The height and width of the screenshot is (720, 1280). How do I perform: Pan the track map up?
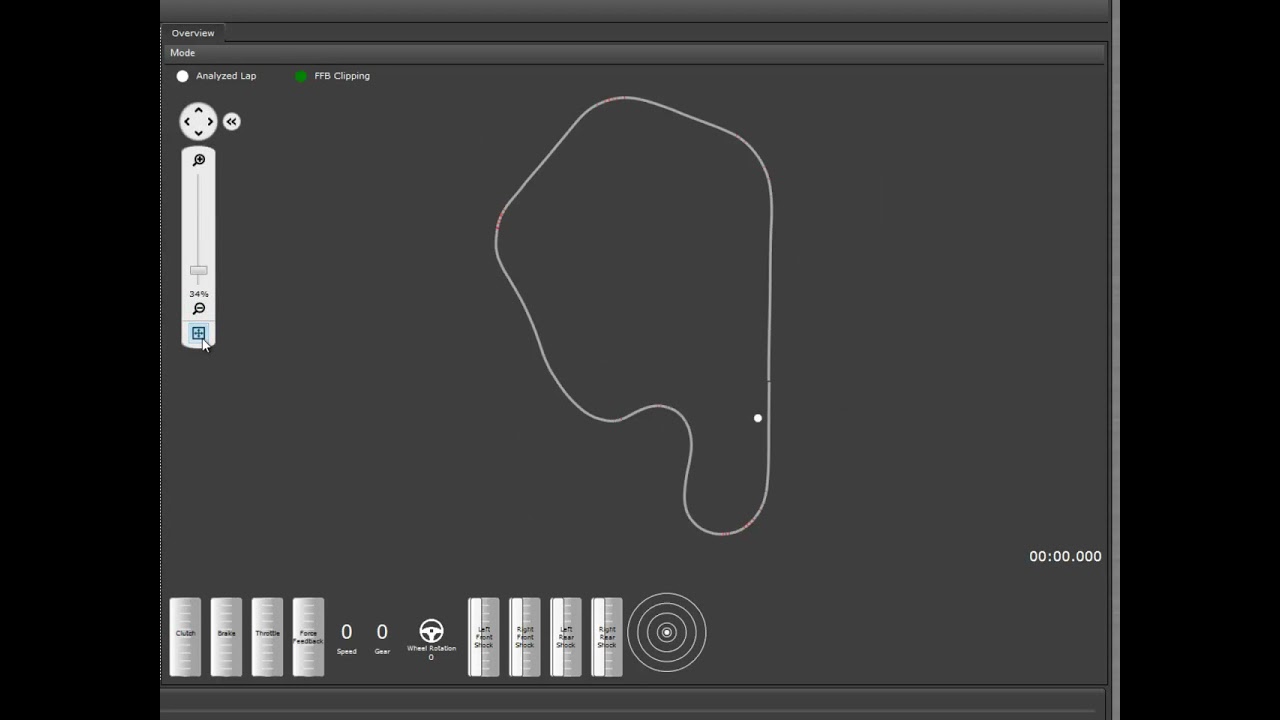tap(198, 110)
